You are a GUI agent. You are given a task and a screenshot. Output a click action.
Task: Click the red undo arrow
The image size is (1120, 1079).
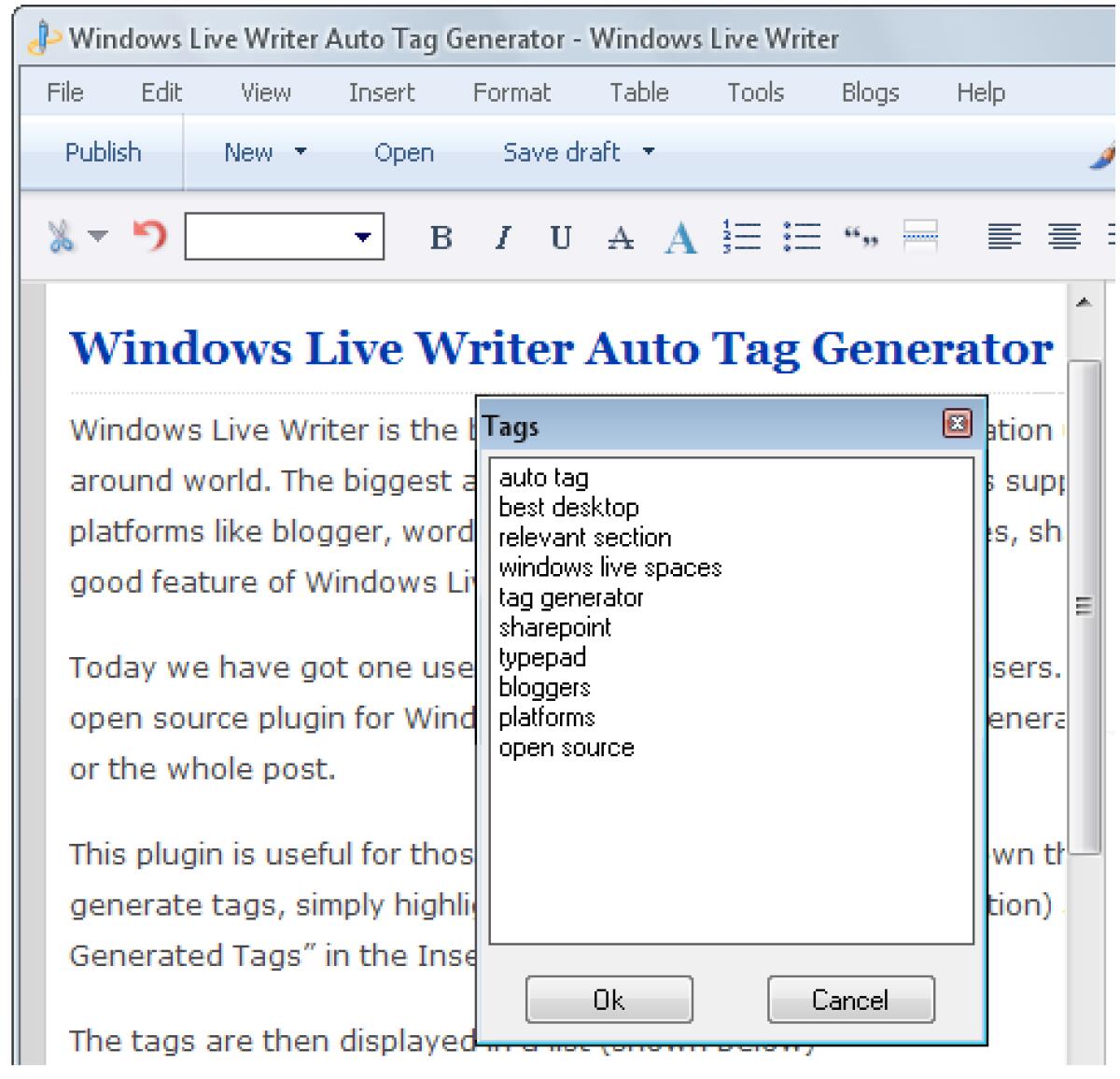(x=149, y=235)
